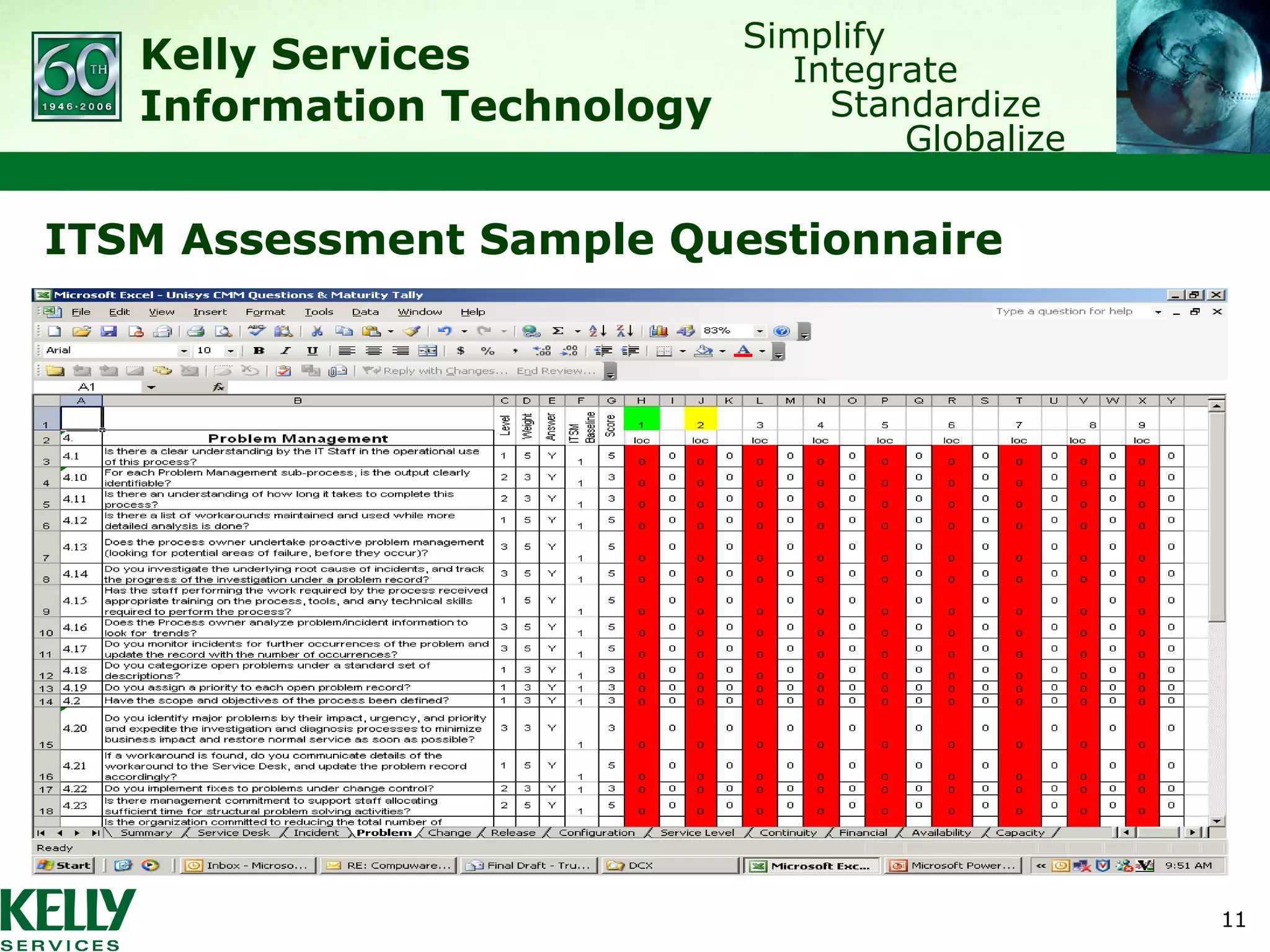Click the vertical scrollbar down arrow
1270x952 pixels.
1217,821
